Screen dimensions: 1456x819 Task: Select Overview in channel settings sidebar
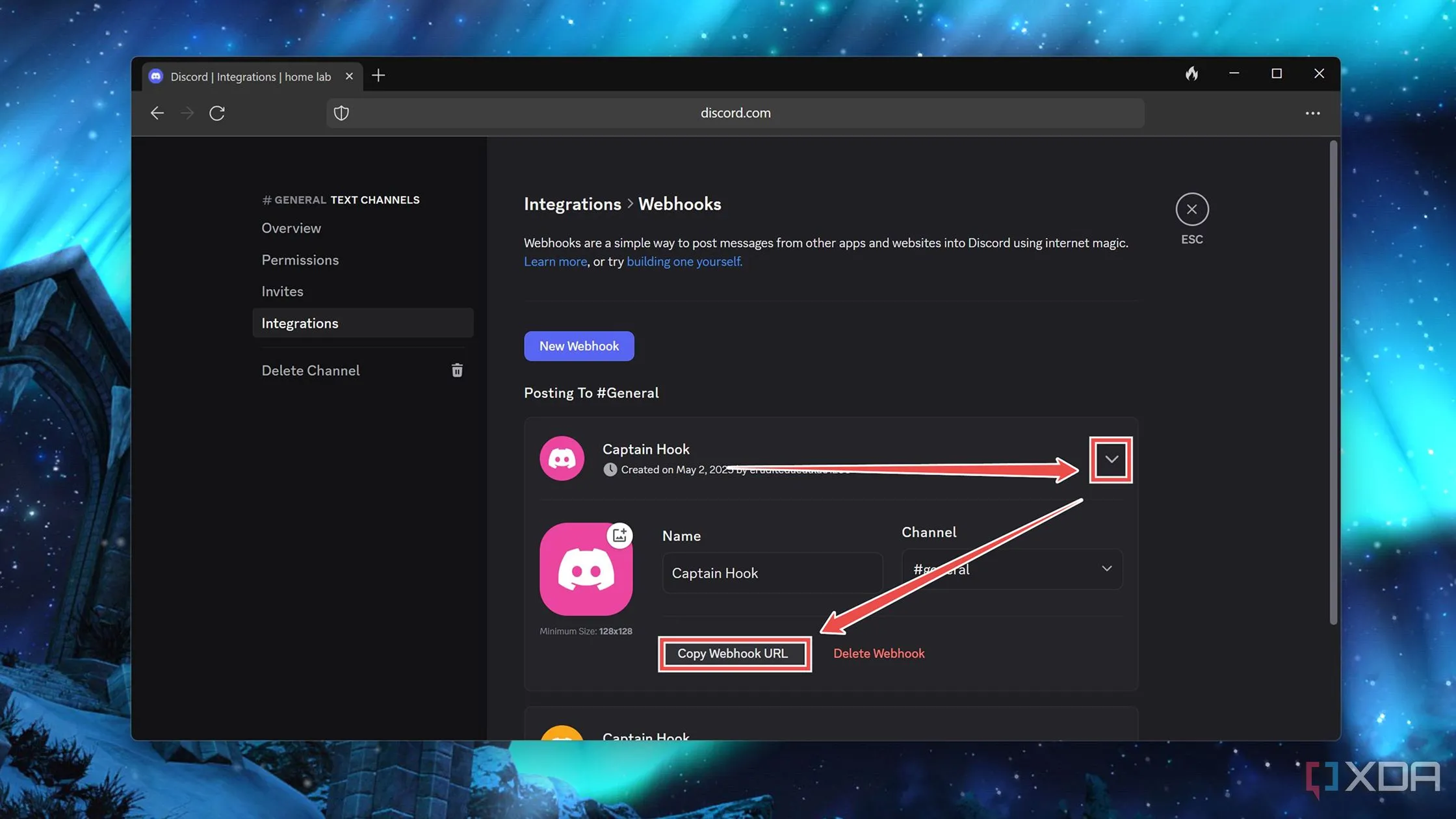(x=291, y=228)
